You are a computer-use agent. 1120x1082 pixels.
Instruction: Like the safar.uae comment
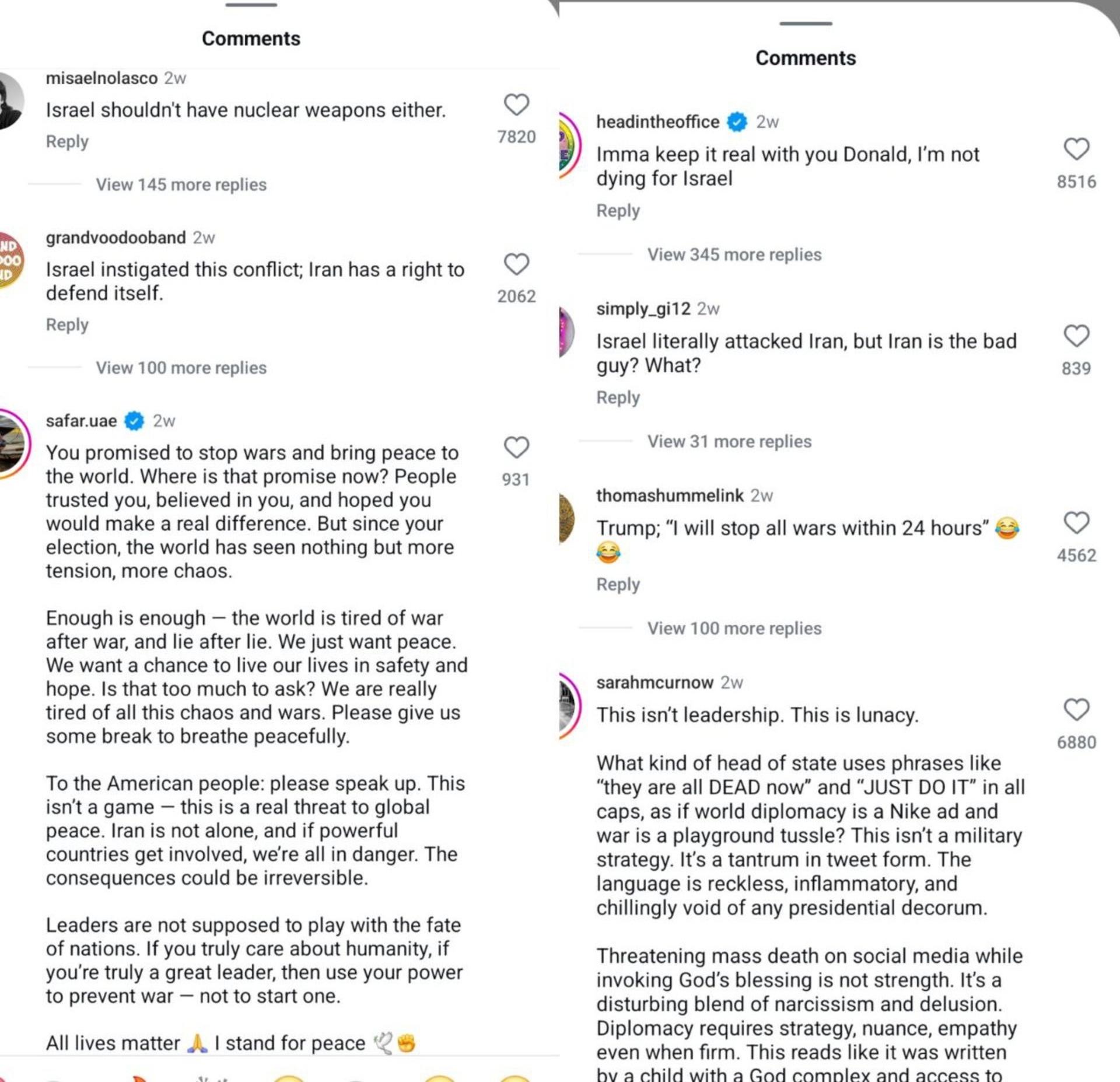(x=516, y=448)
